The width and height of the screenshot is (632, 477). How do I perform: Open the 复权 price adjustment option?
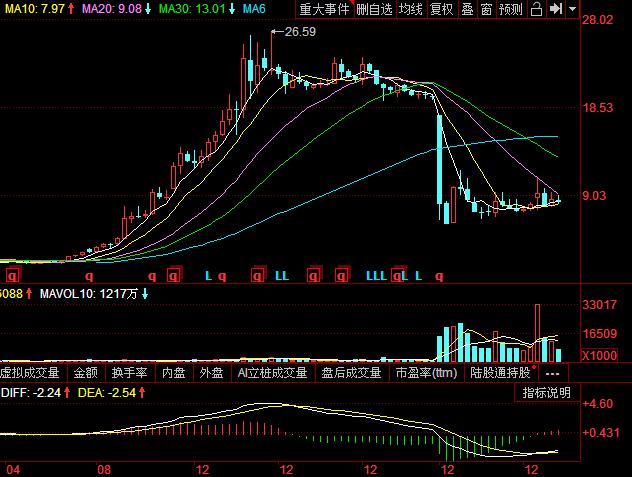(441, 9)
